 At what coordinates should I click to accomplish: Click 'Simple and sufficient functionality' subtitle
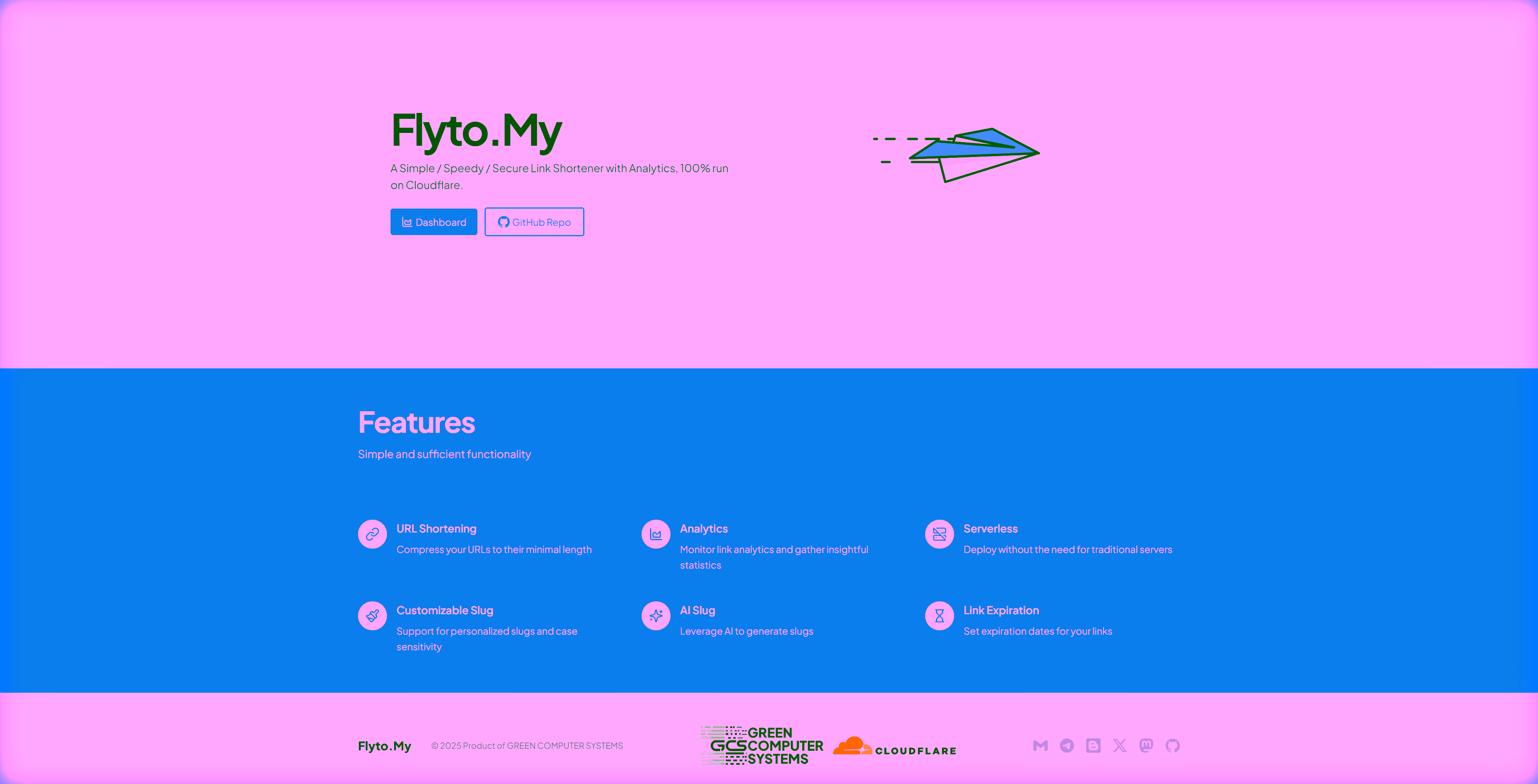(444, 454)
